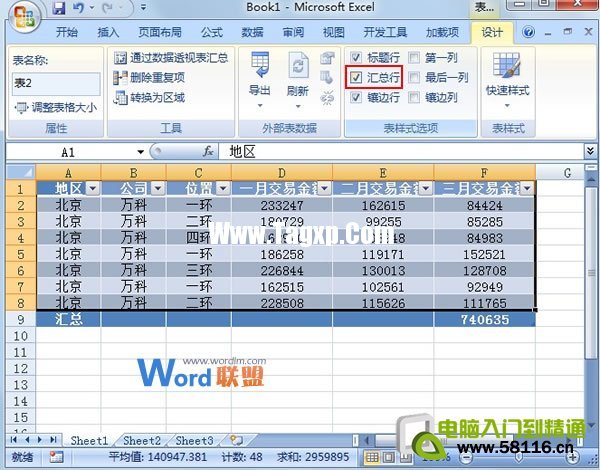This screenshot has height=470, width=600.
Task: Go to last sheet navigation arrow
Action: [53, 440]
